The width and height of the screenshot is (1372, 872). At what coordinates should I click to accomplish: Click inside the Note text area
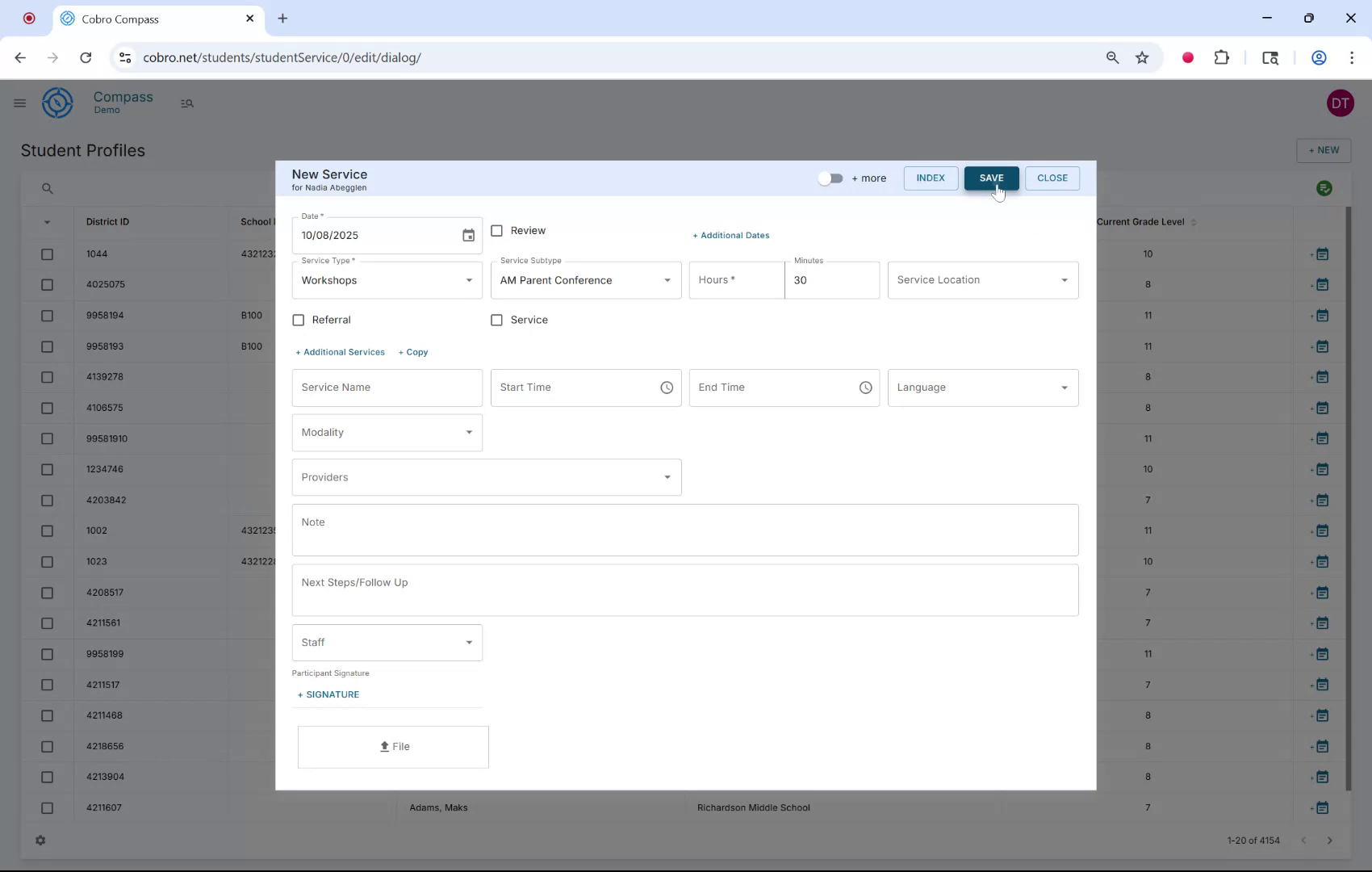pos(684,530)
